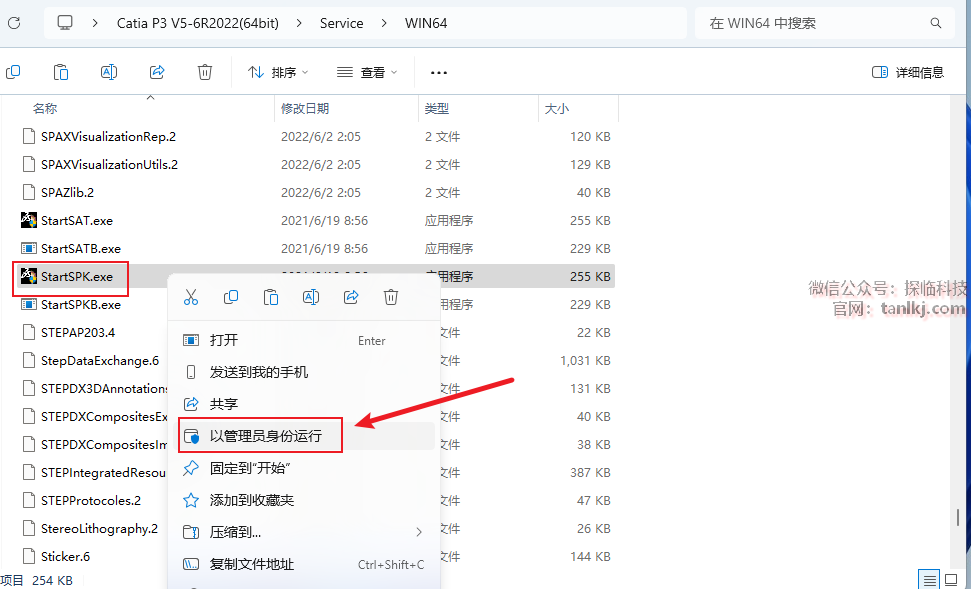Viewport: 971px width, 589px height.
Task: Click the cut scissors icon in context menu
Action: (191, 297)
